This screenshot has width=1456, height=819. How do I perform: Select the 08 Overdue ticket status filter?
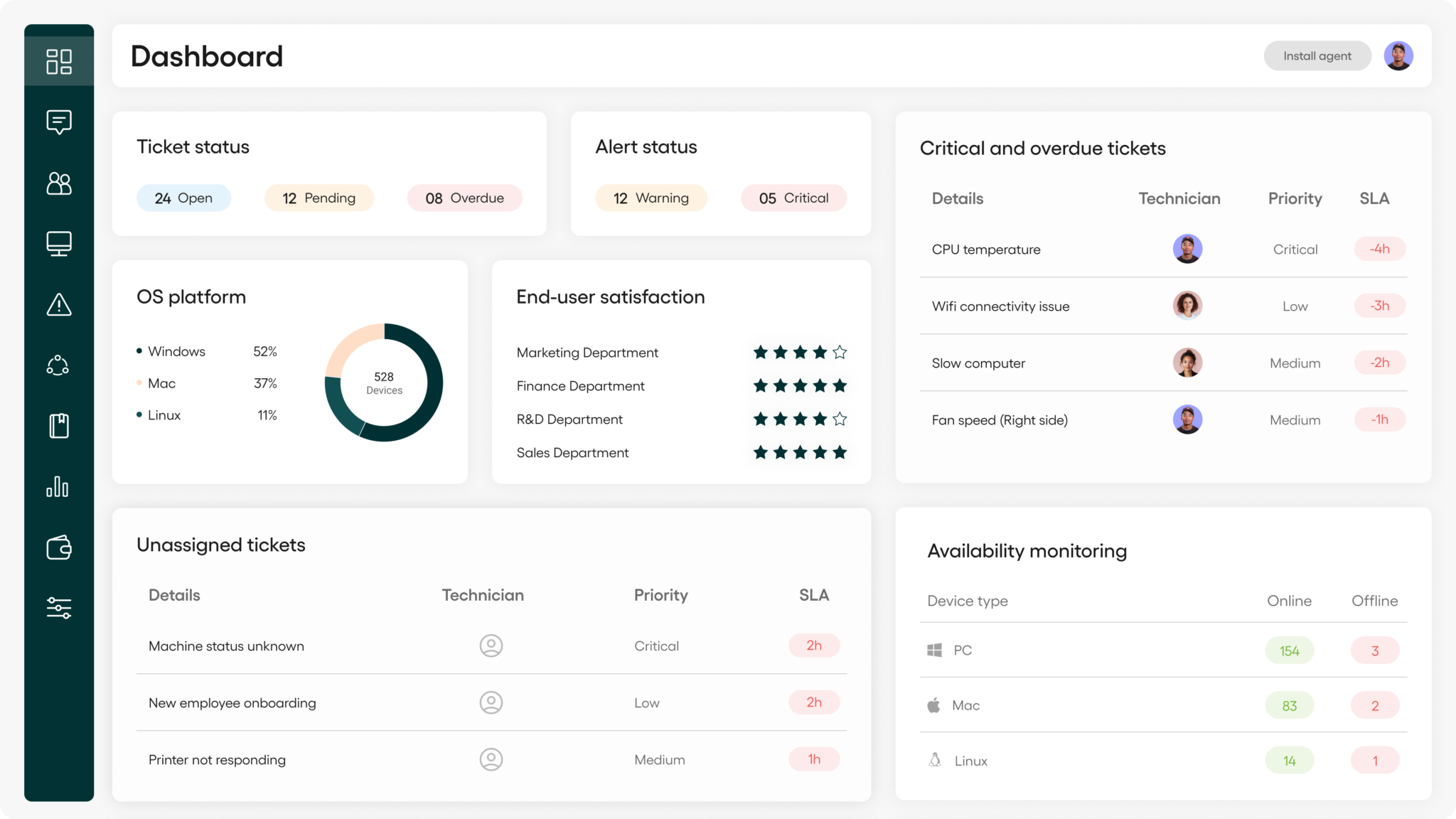[464, 198]
